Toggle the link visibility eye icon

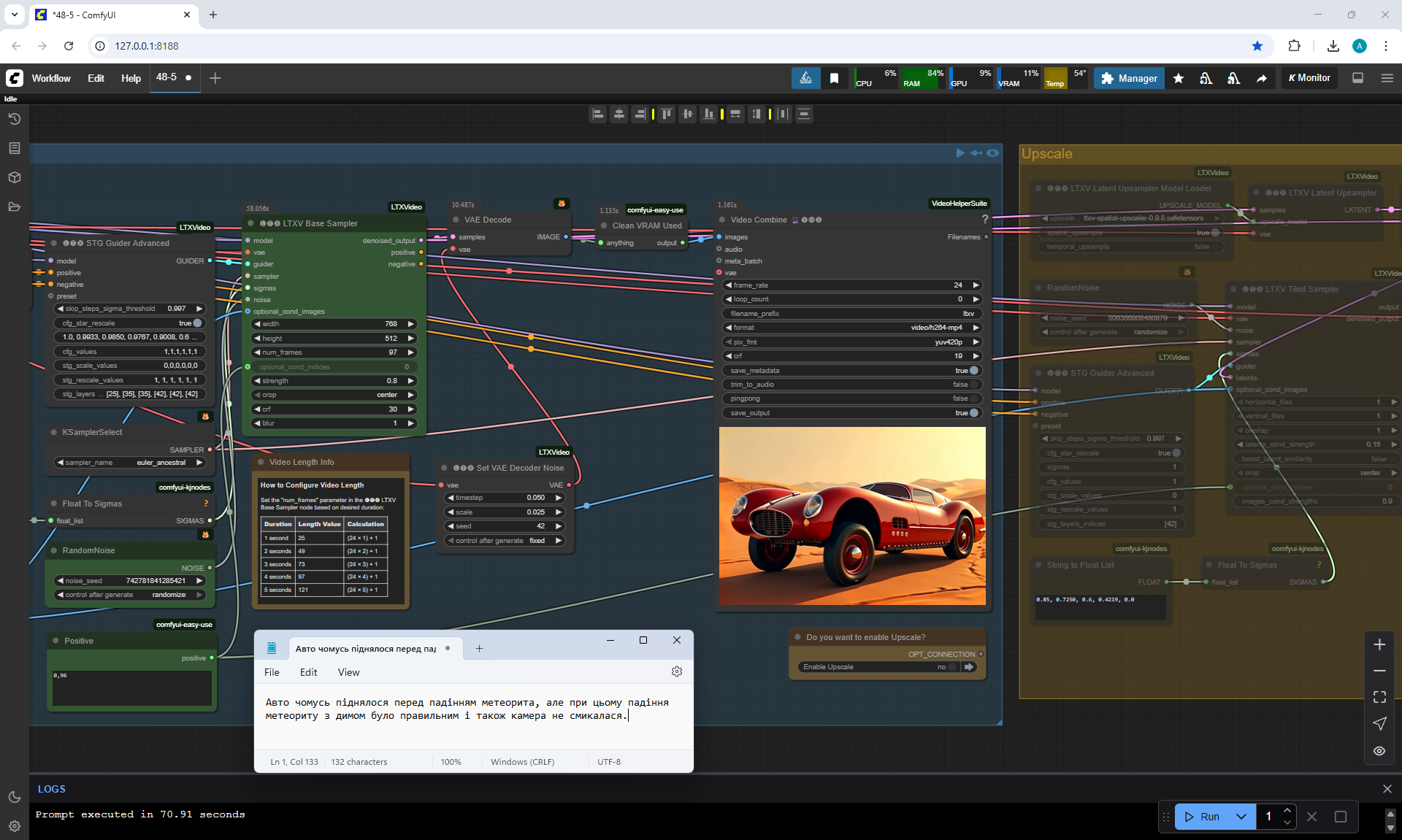(1379, 750)
